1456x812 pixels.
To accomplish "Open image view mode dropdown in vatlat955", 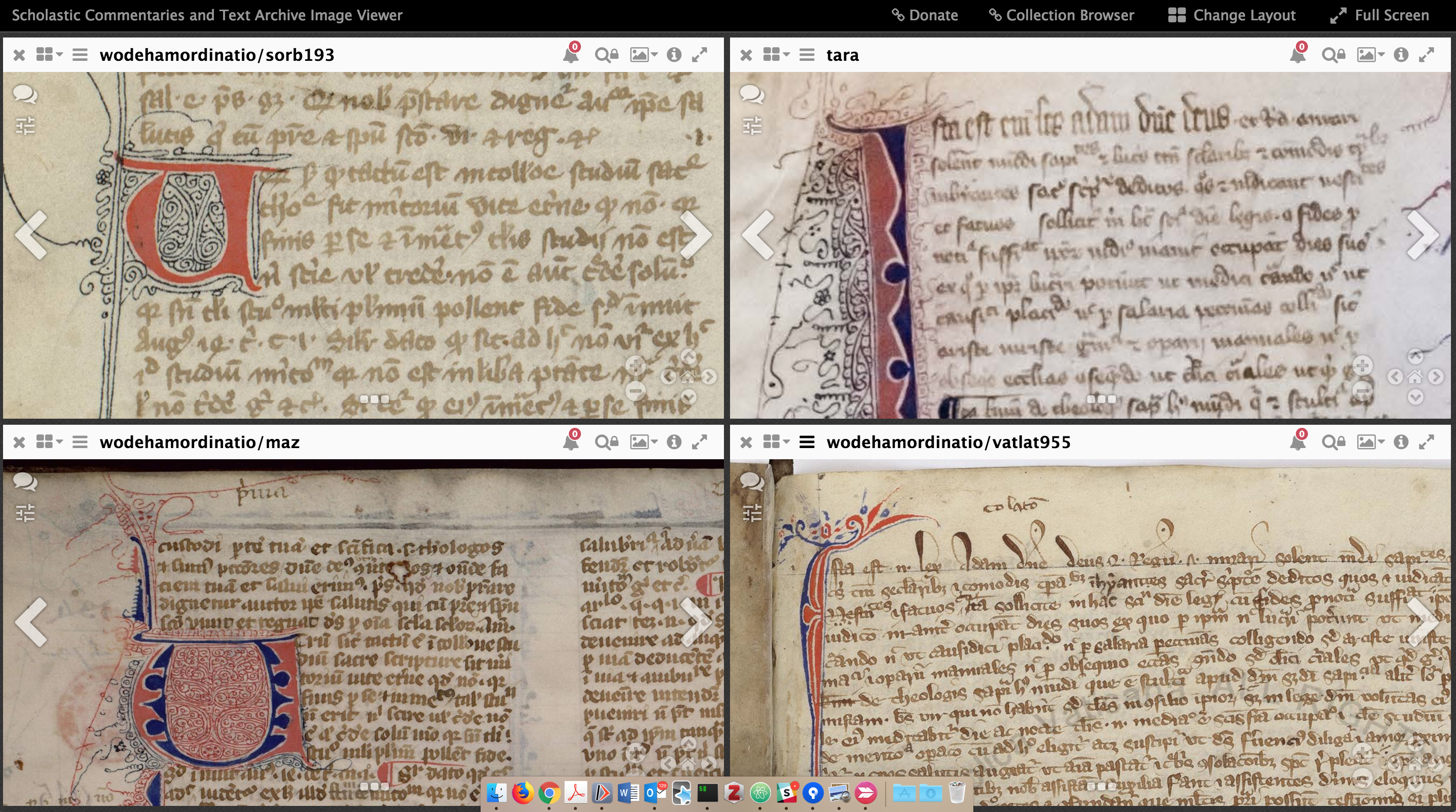I will (1371, 442).
